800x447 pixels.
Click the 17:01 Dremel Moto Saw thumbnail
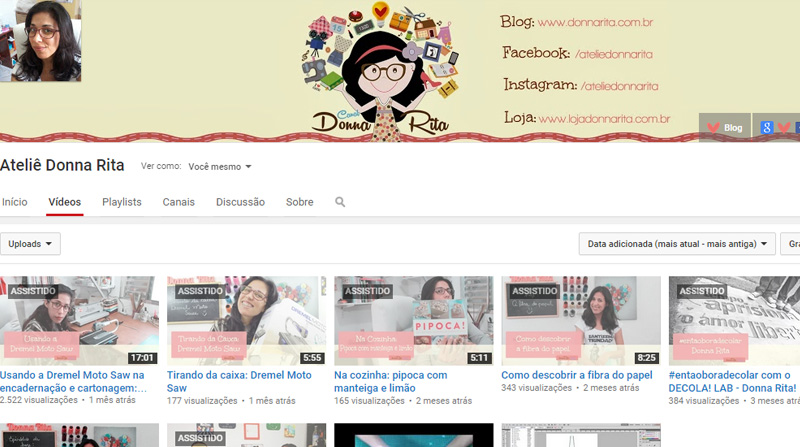(79, 320)
